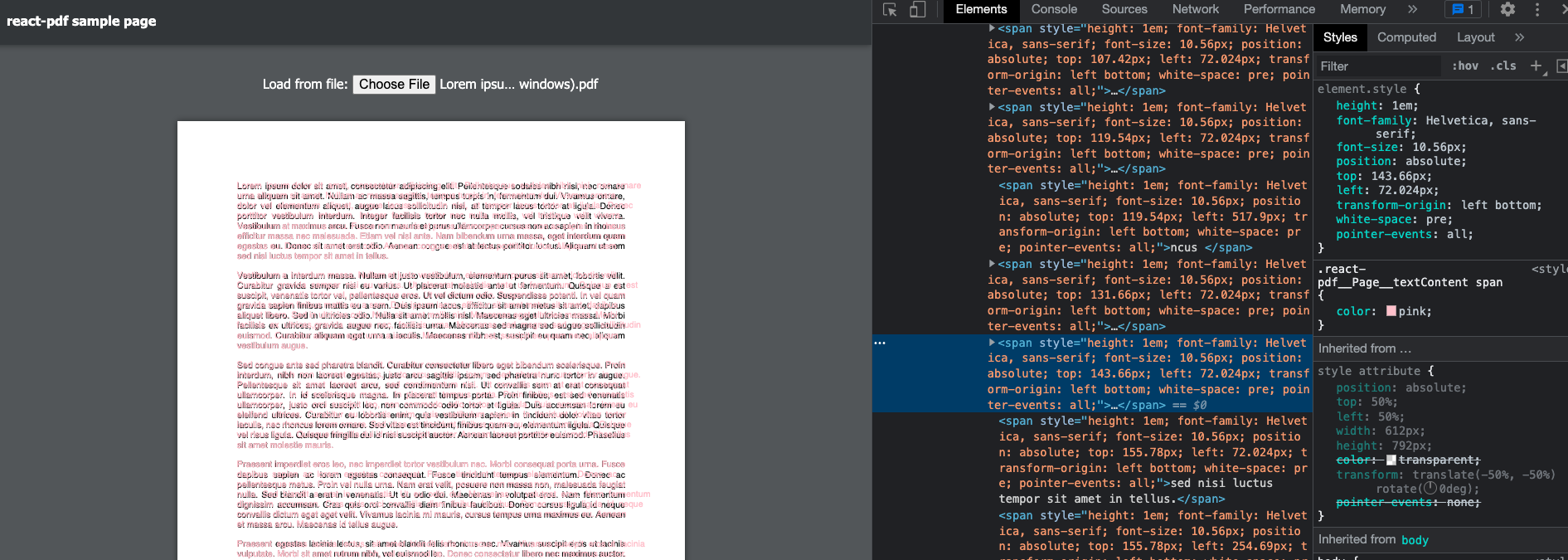Click the Choose File button
This screenshot has height=560, width=1568.
[394, 85]
